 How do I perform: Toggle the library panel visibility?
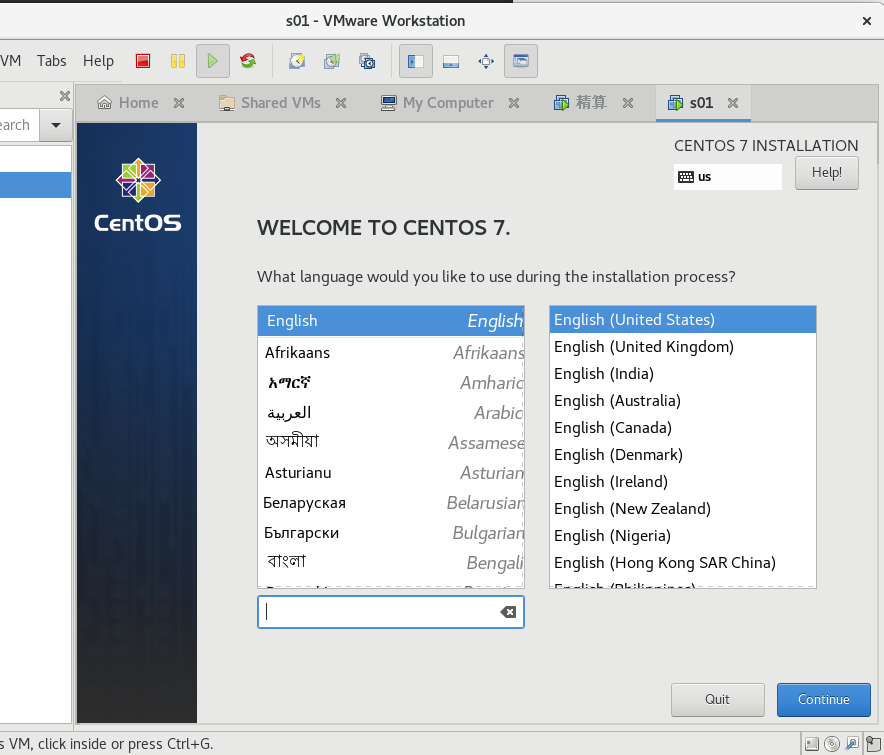point(415,61)
